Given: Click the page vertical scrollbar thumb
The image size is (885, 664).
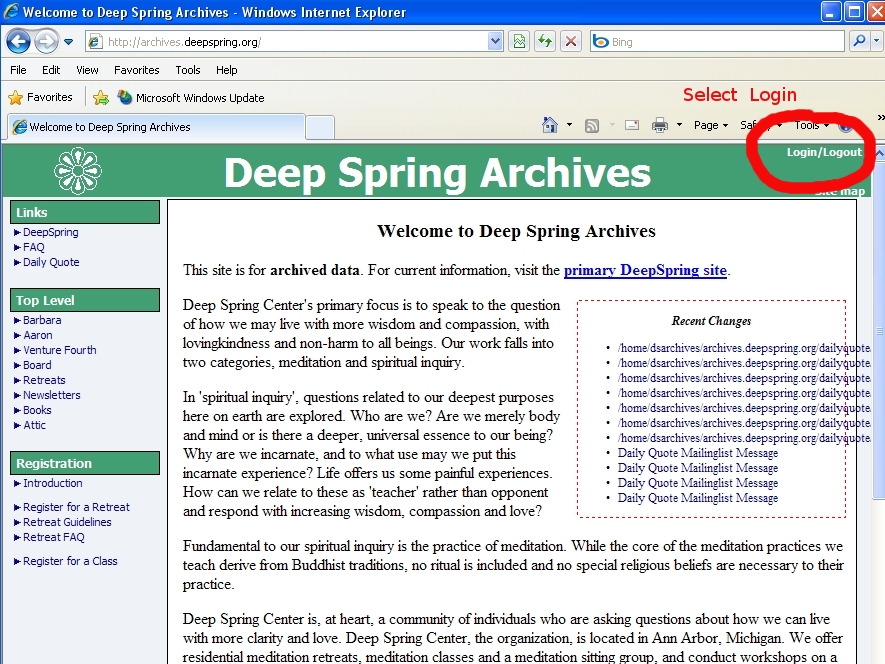Looking at the screenshot, I should pos(878,330).
